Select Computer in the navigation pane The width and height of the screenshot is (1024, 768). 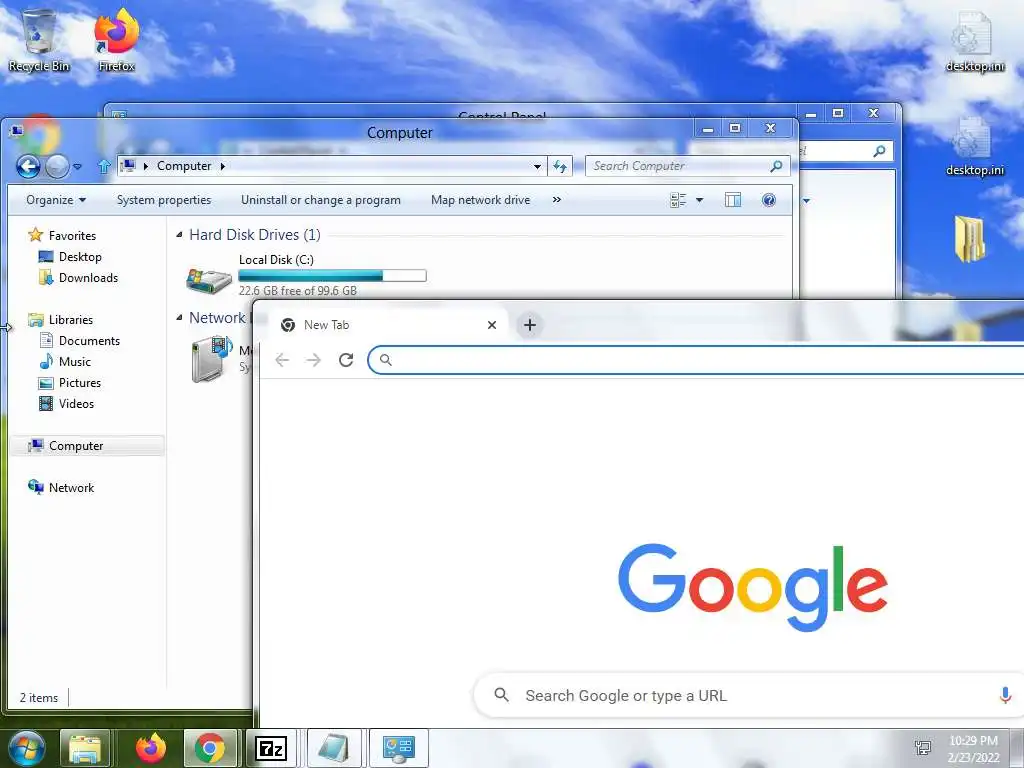pos(87,445)
